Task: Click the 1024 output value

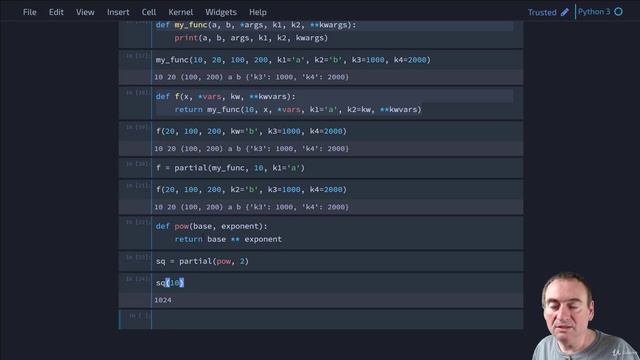Action: pyautogui.click(x=163, y=300)
